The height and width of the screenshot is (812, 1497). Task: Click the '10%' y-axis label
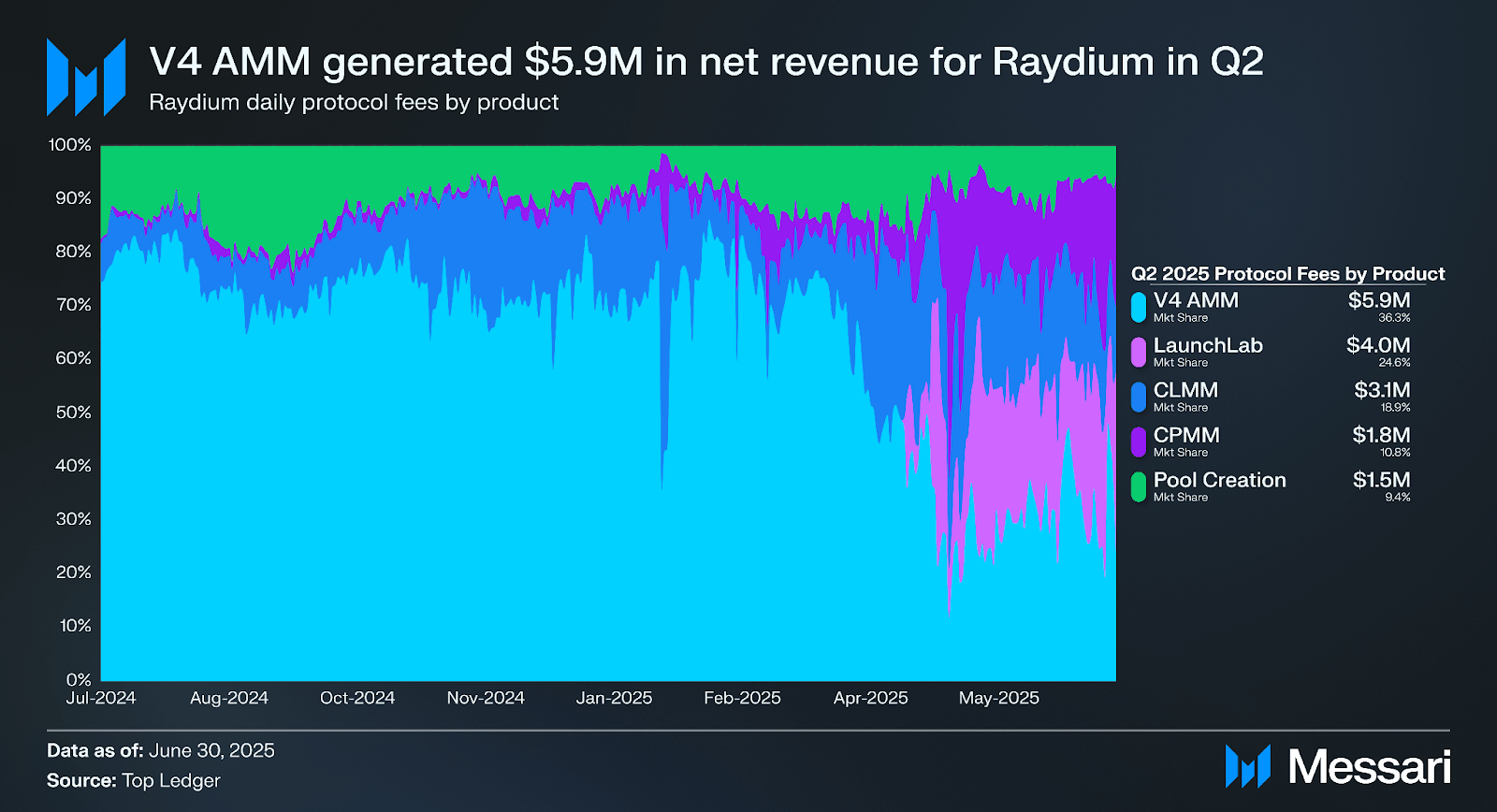pyautogui.click(x=75, y=626)
